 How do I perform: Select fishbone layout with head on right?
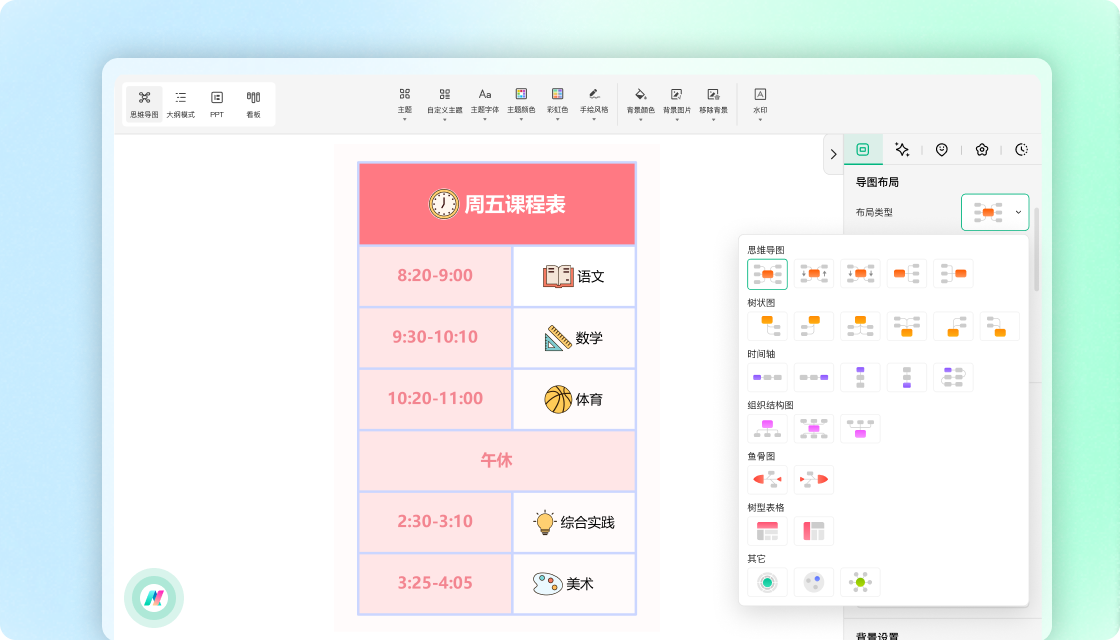click(814, 479)
